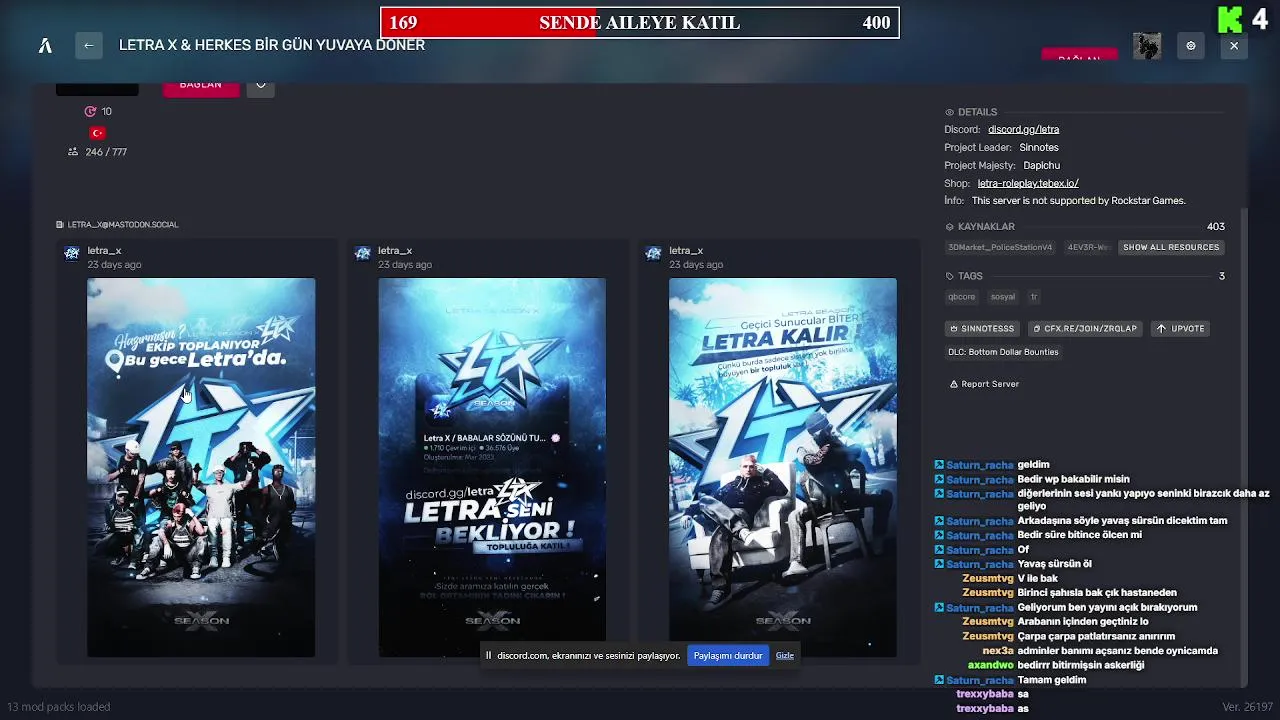Click the badge before Saturn_racha geldim
The width and height of the screenshot is (1280, 720).
tap(939, 465)
